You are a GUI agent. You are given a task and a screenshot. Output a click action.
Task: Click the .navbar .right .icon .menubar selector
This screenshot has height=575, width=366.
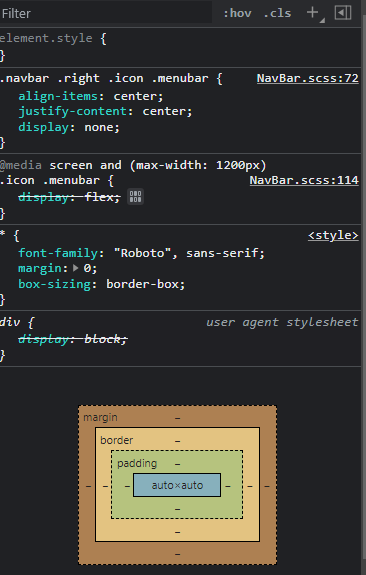104,78
